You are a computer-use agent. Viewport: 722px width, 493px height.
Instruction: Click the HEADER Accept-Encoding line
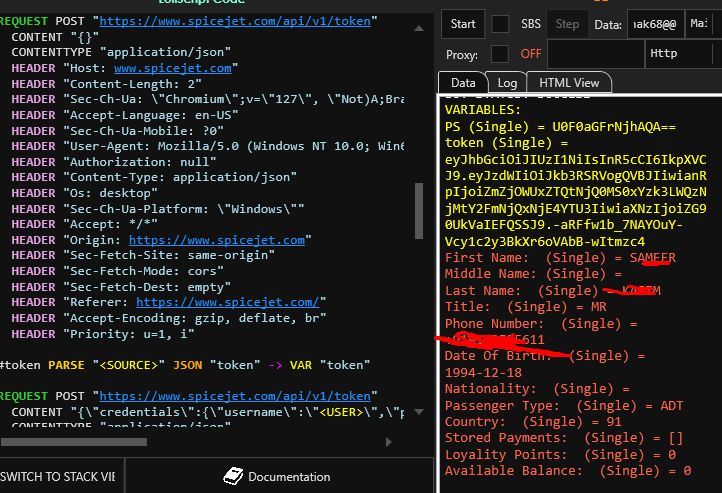(x=169, y=318)
